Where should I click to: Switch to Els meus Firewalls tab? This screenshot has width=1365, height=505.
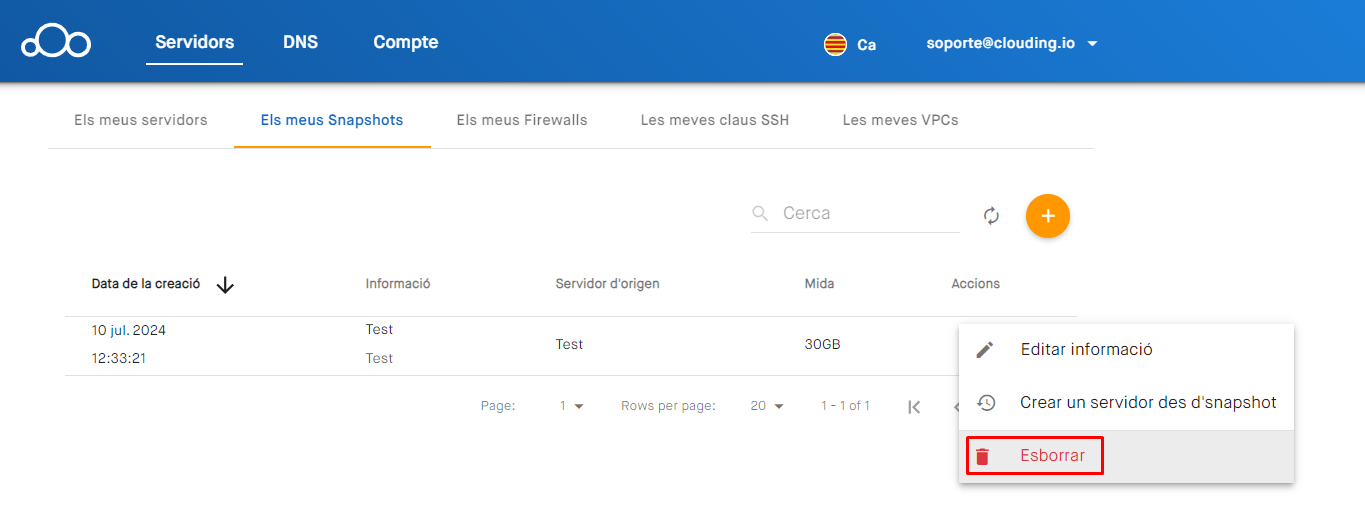(x=522, y=120)
